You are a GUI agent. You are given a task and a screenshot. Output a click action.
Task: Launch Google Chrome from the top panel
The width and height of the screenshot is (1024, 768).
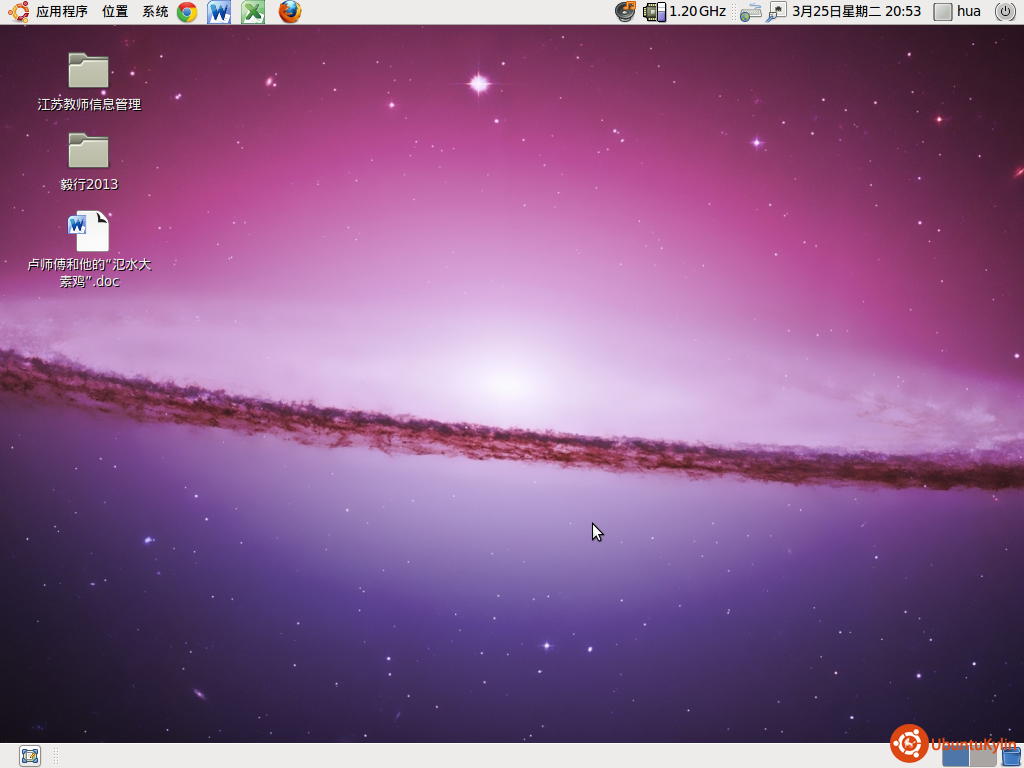click(187, 12)
